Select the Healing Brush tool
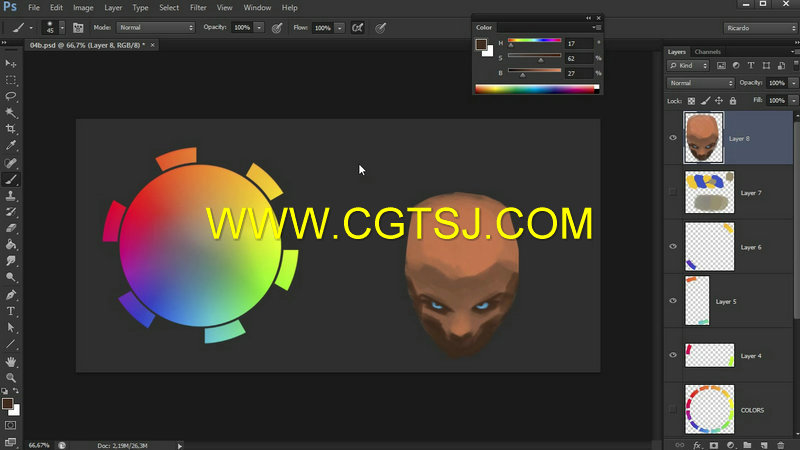Image resolution: width=800 pixels, height=450 pixels. pyautogui.click(x=11, y=163)
